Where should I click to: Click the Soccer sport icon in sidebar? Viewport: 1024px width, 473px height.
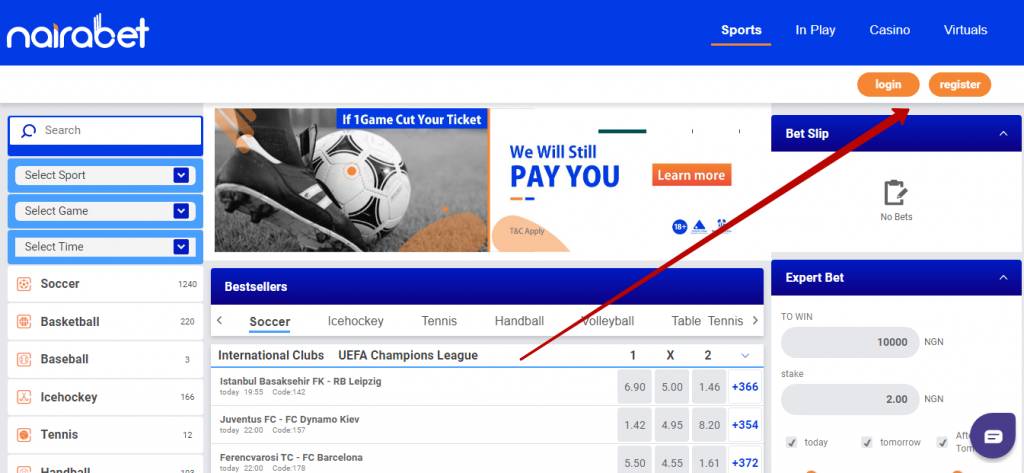[24, 284]
